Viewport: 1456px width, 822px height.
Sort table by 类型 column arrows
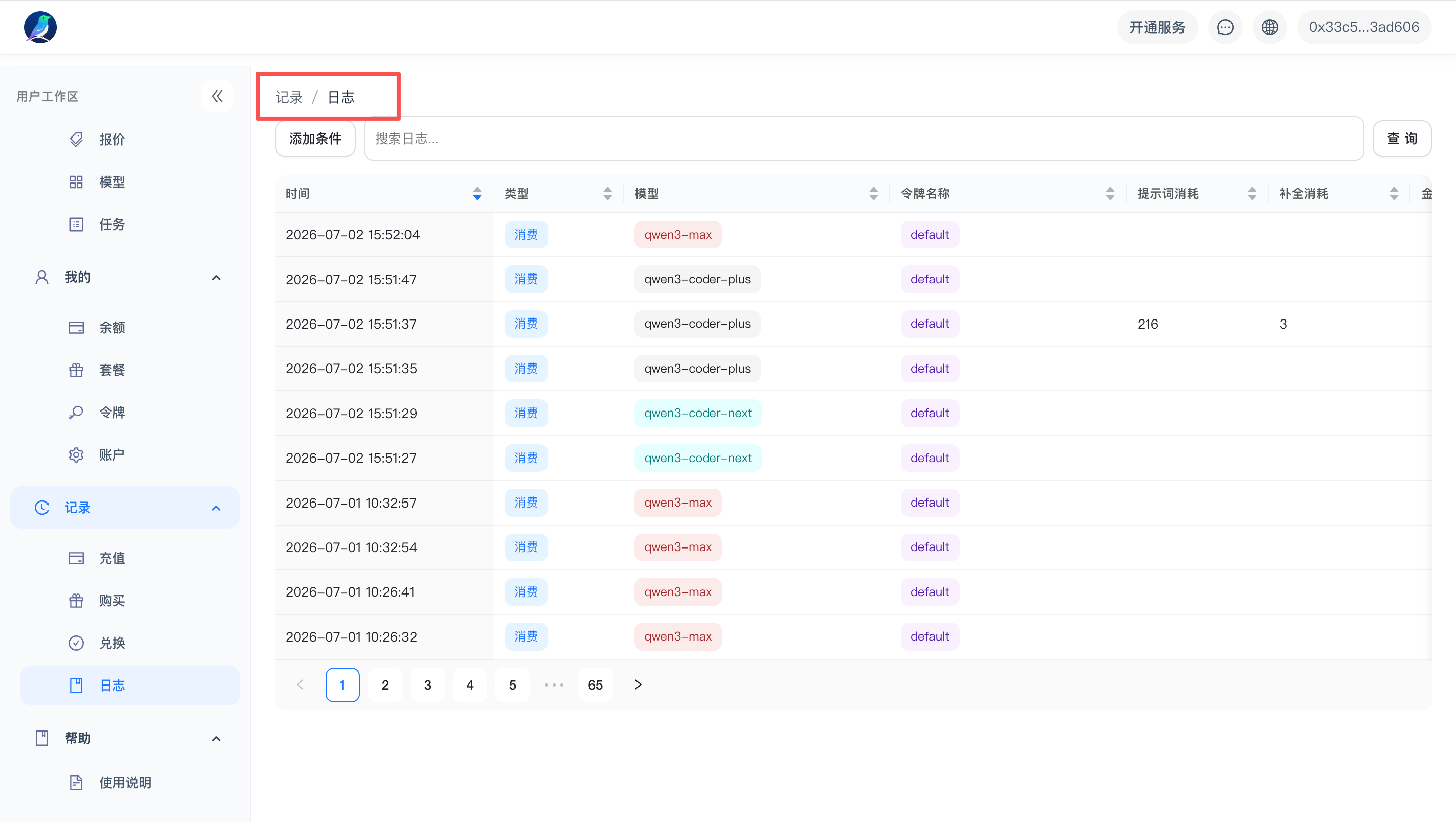click(608, 193)
